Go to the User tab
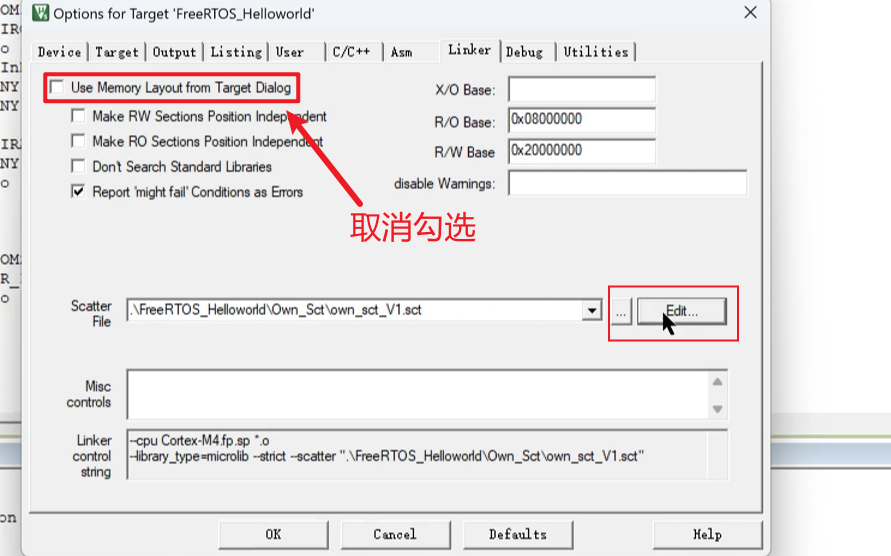 tap(296, 52)
